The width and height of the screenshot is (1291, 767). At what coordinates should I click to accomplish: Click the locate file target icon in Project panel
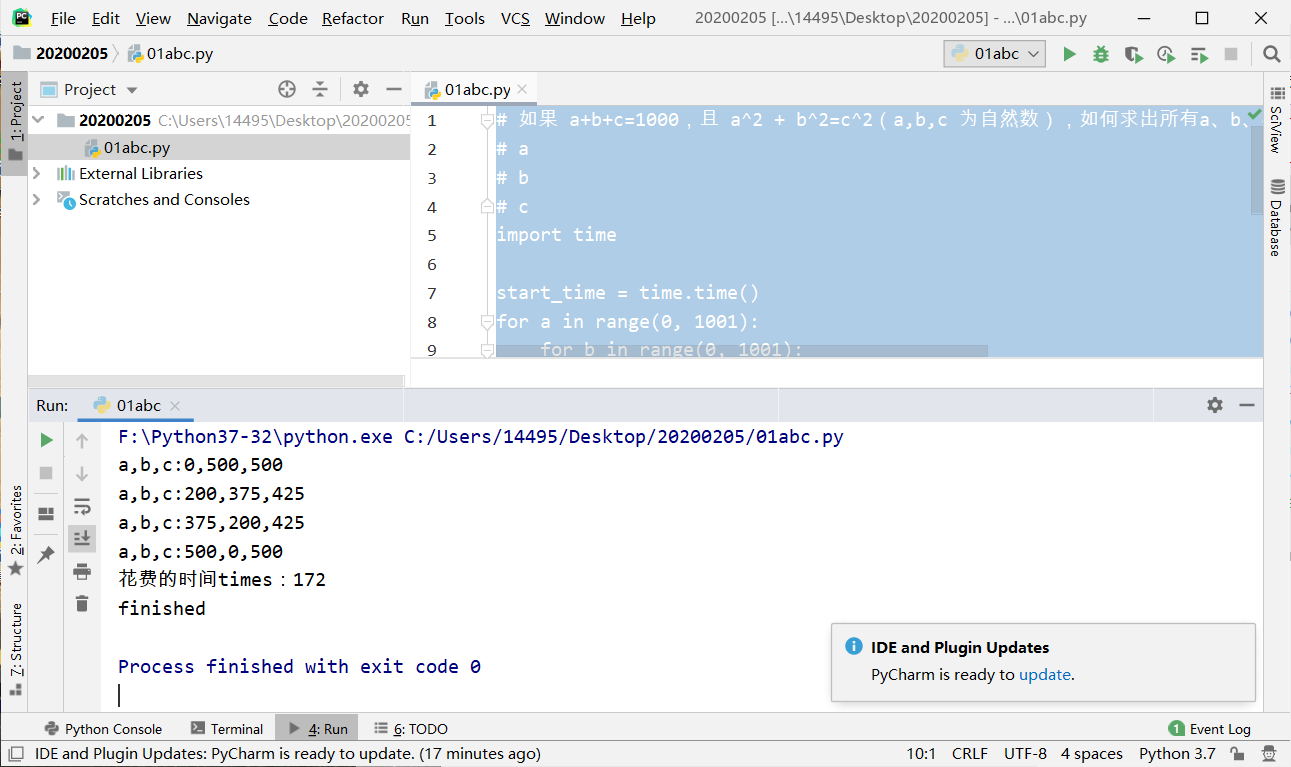(x=287, y=89)
